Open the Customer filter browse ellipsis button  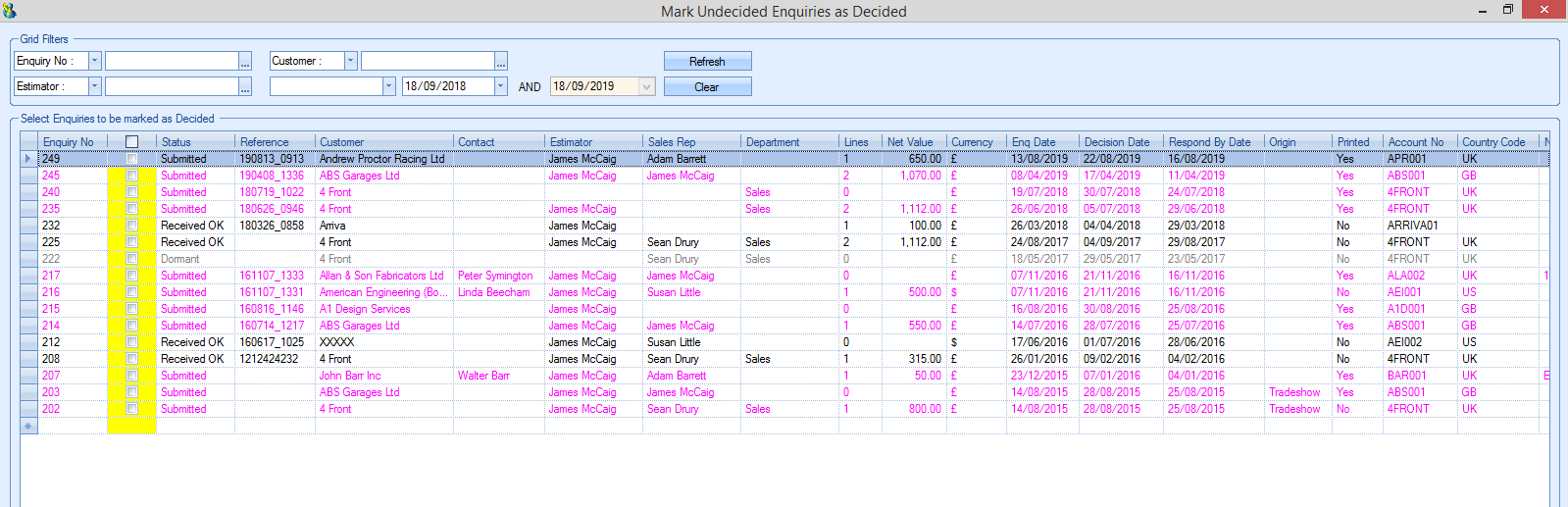[x=501, y=62]
